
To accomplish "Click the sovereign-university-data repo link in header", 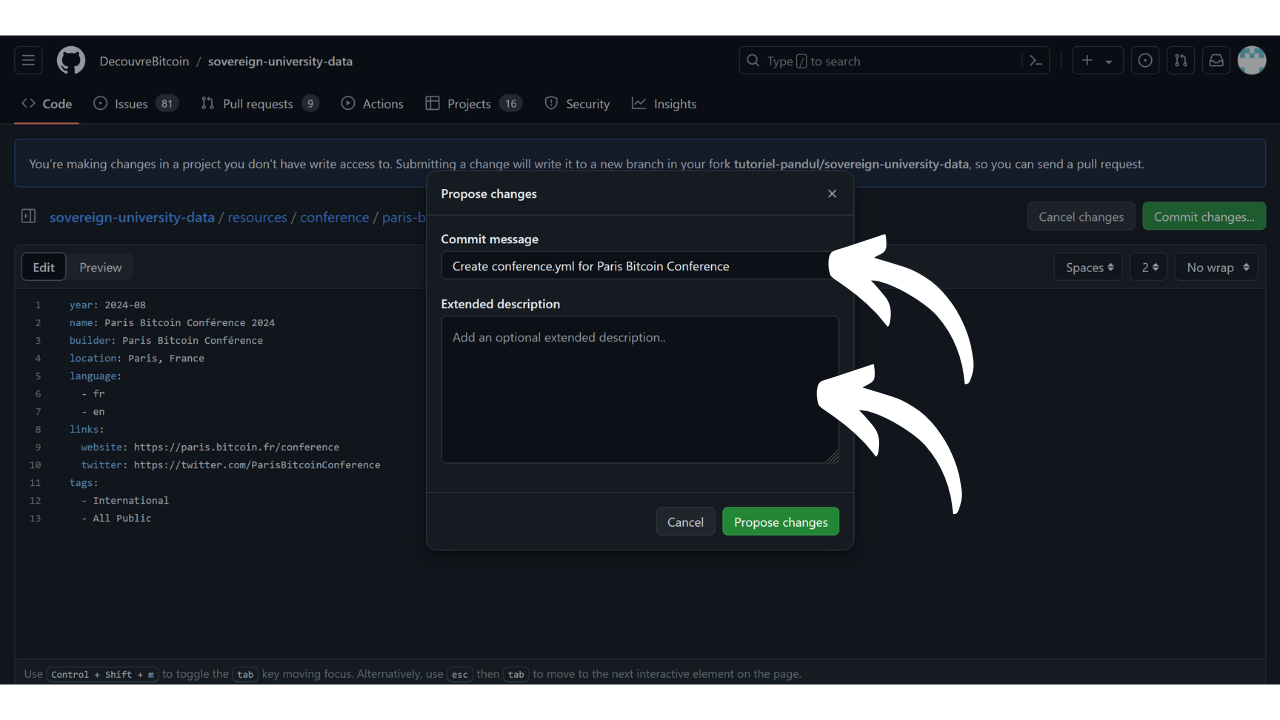I will click(x=280, y=61).
